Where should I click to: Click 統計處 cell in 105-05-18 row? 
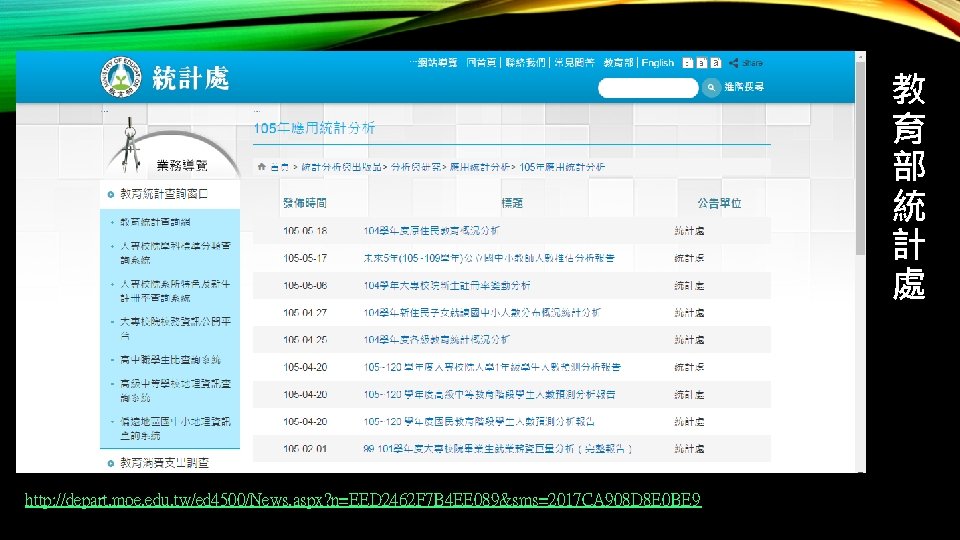[x=689, y=231]
